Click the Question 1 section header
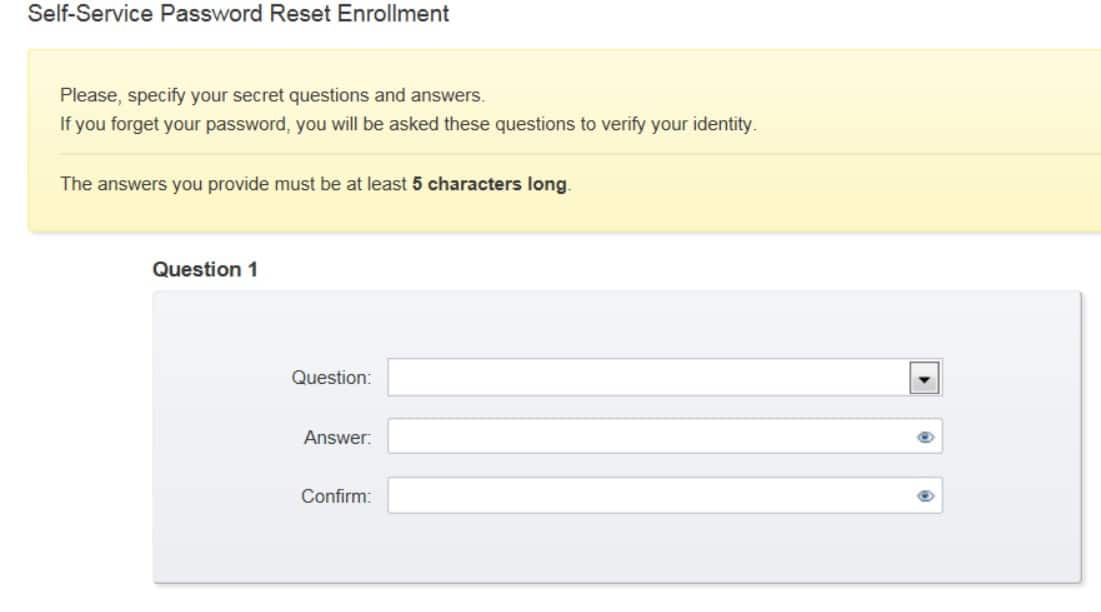1101x612 pixels. (x=208, y=268)
